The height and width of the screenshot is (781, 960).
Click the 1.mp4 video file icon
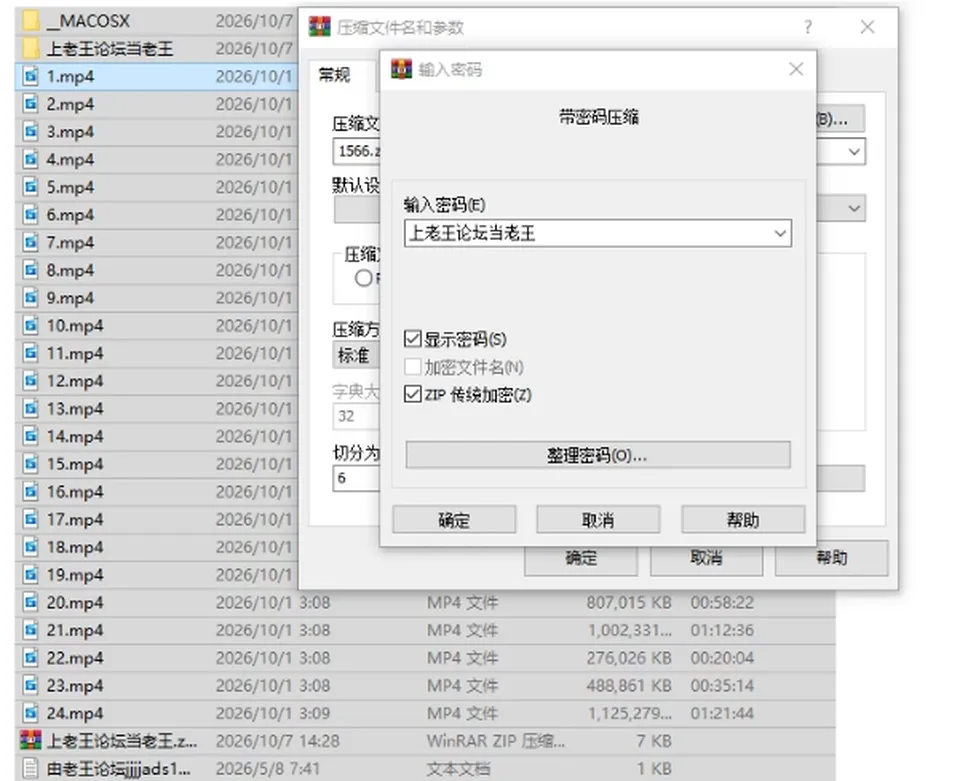click(31, 76)
